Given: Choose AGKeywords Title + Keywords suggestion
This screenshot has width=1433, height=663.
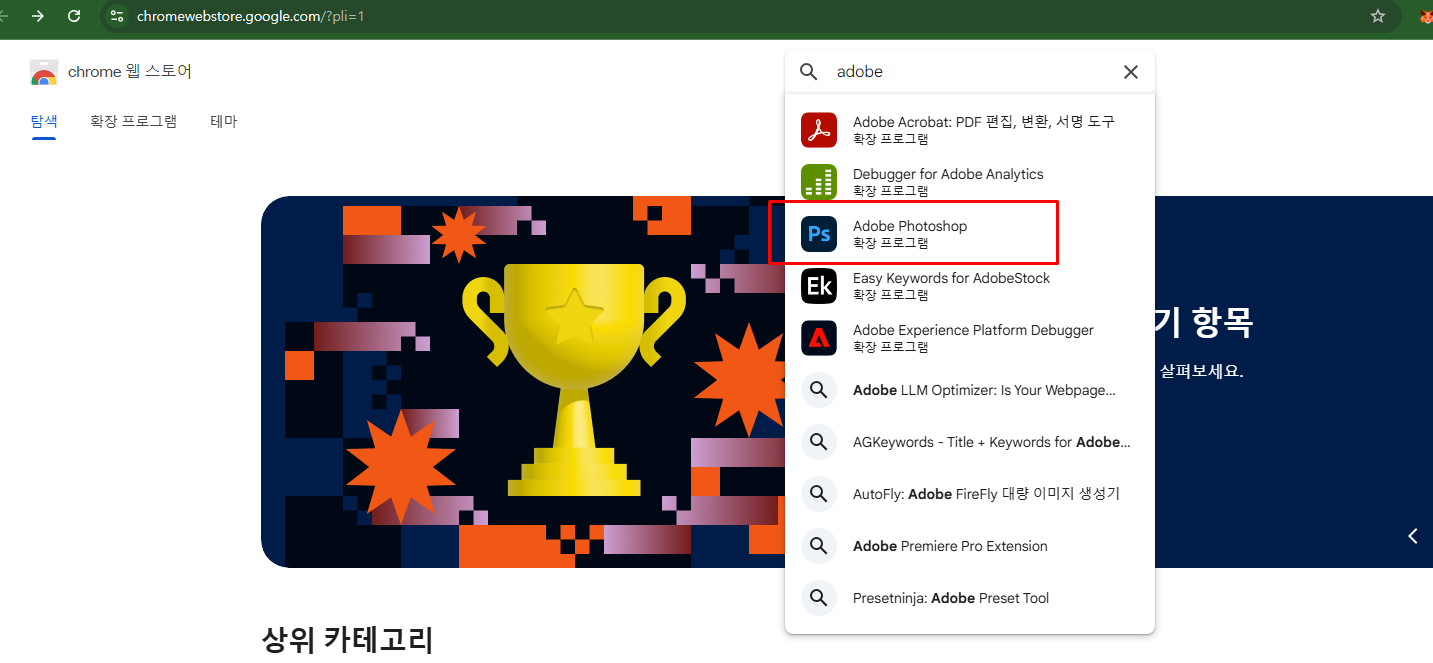Looking at the screenshot, I should click(x=970, y=442).
